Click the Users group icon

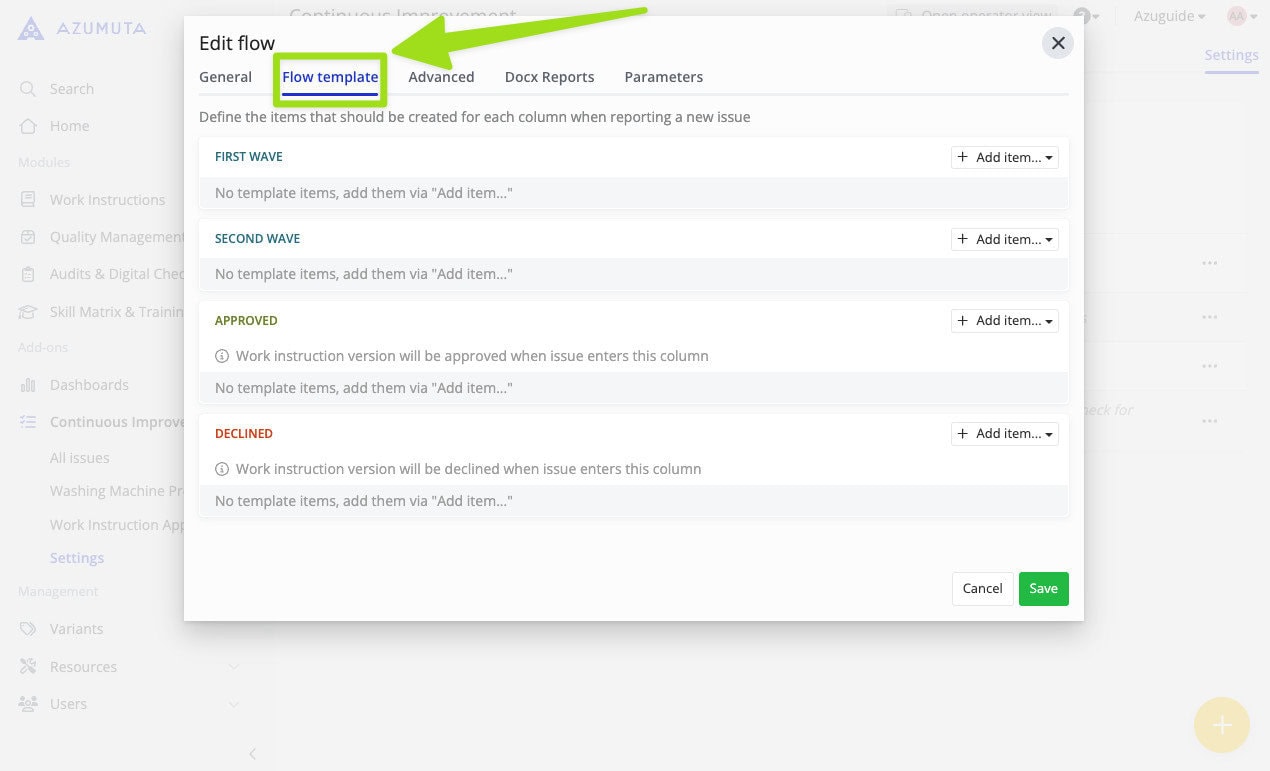click(x=28, y=704)
